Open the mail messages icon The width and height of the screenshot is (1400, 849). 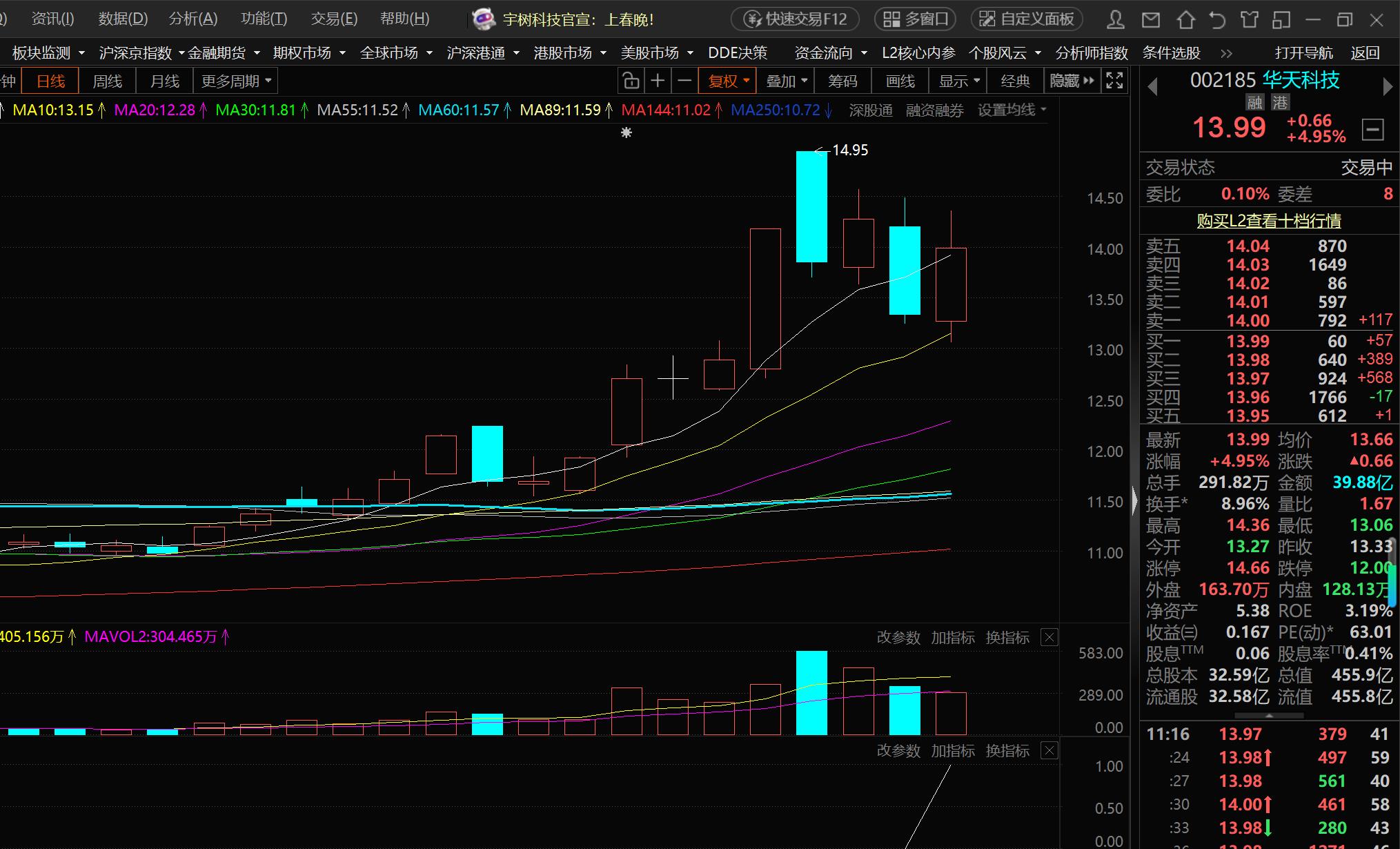[x=1150, y=20]
